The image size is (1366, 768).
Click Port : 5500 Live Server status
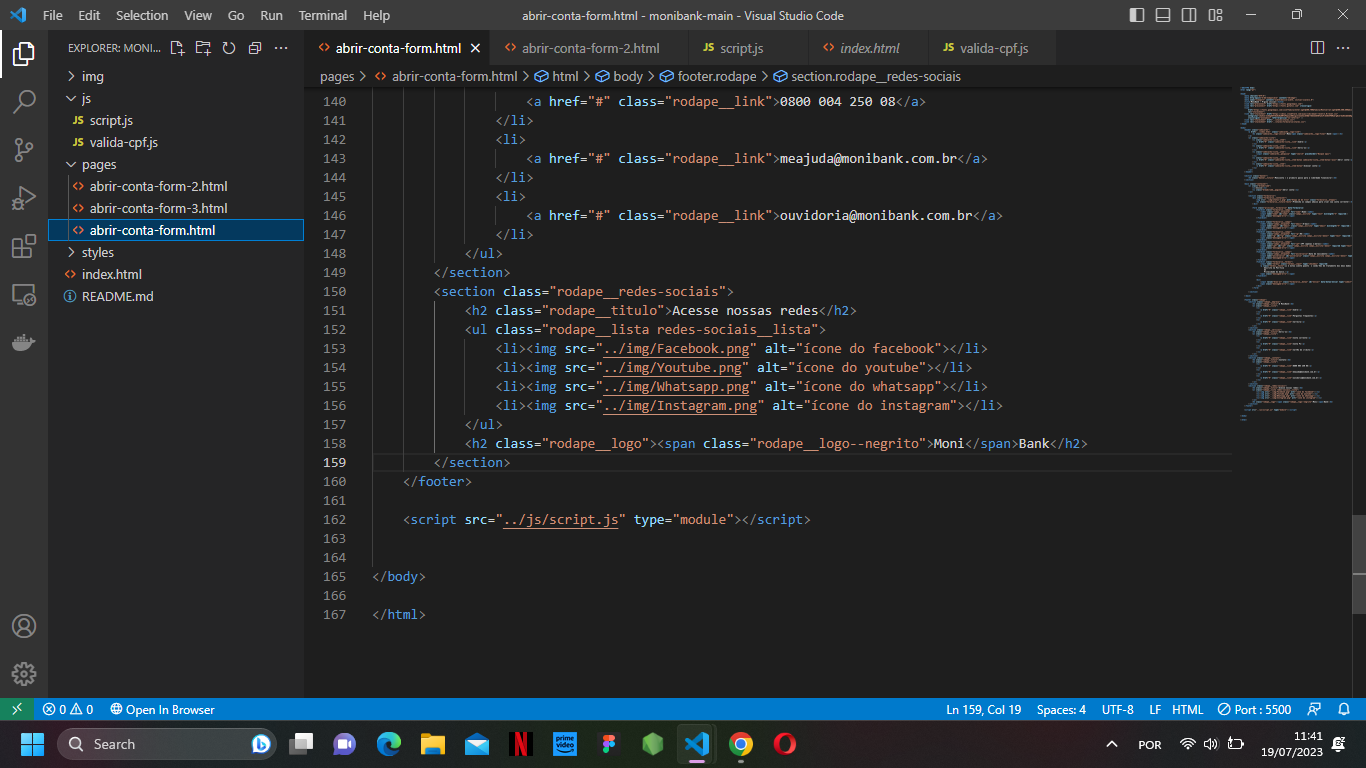(x=1254, y=709)
